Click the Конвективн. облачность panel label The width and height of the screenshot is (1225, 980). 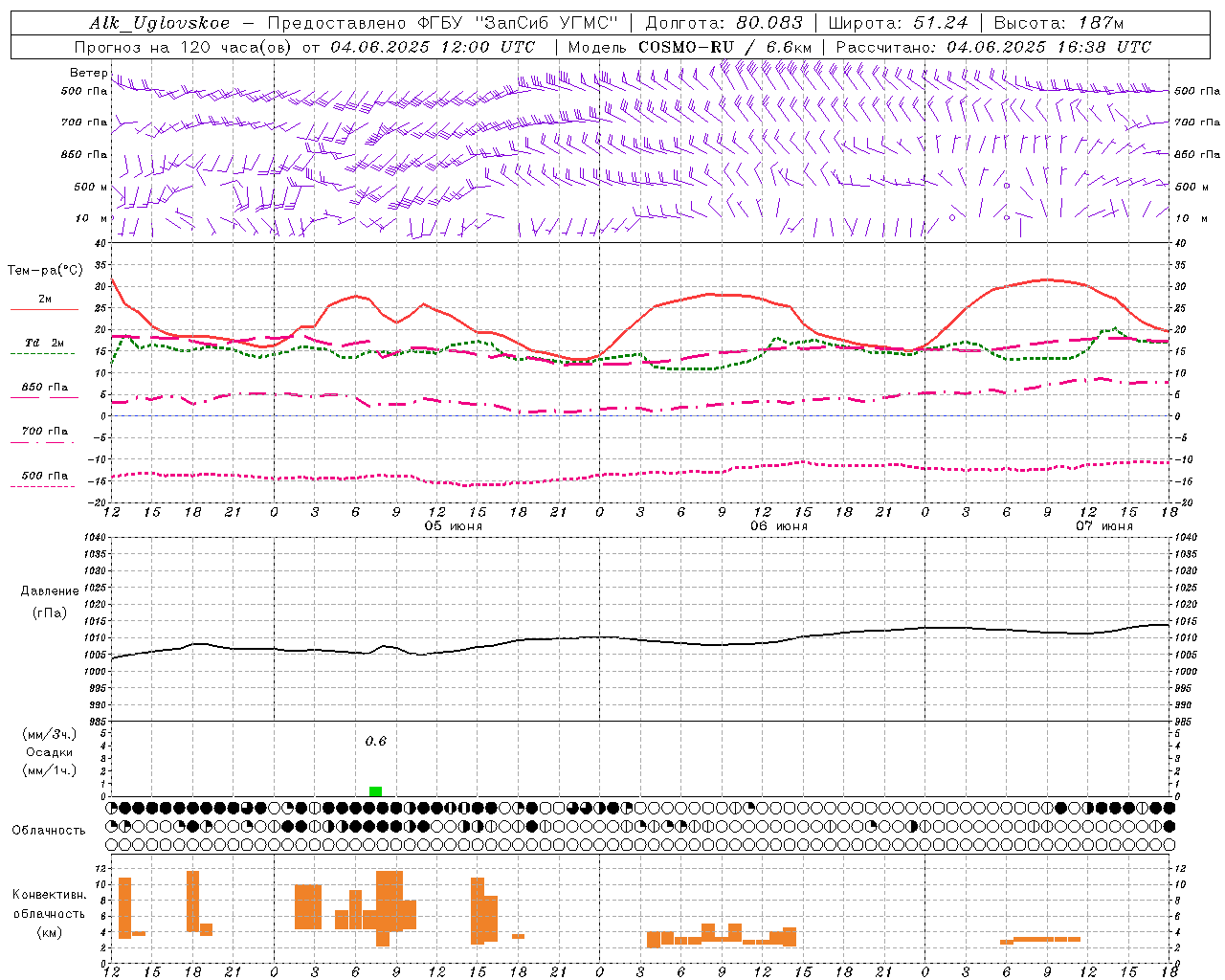click(50, 913)
